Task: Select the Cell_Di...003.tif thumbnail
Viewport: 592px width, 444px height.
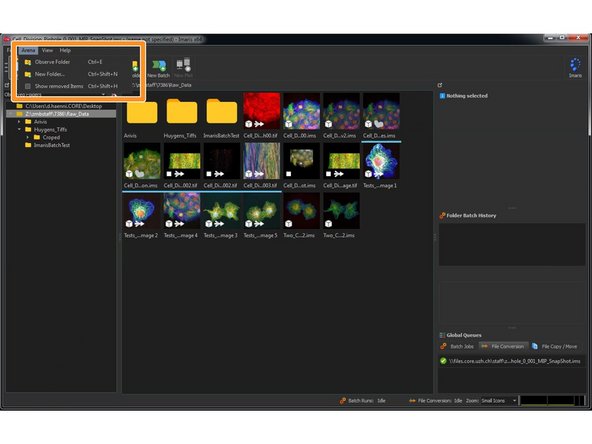Action: pyautogui.click(x=262, y=161)
